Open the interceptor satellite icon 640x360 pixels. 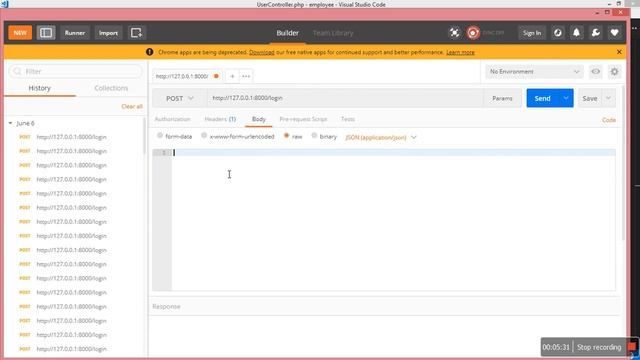click(454, 33)
